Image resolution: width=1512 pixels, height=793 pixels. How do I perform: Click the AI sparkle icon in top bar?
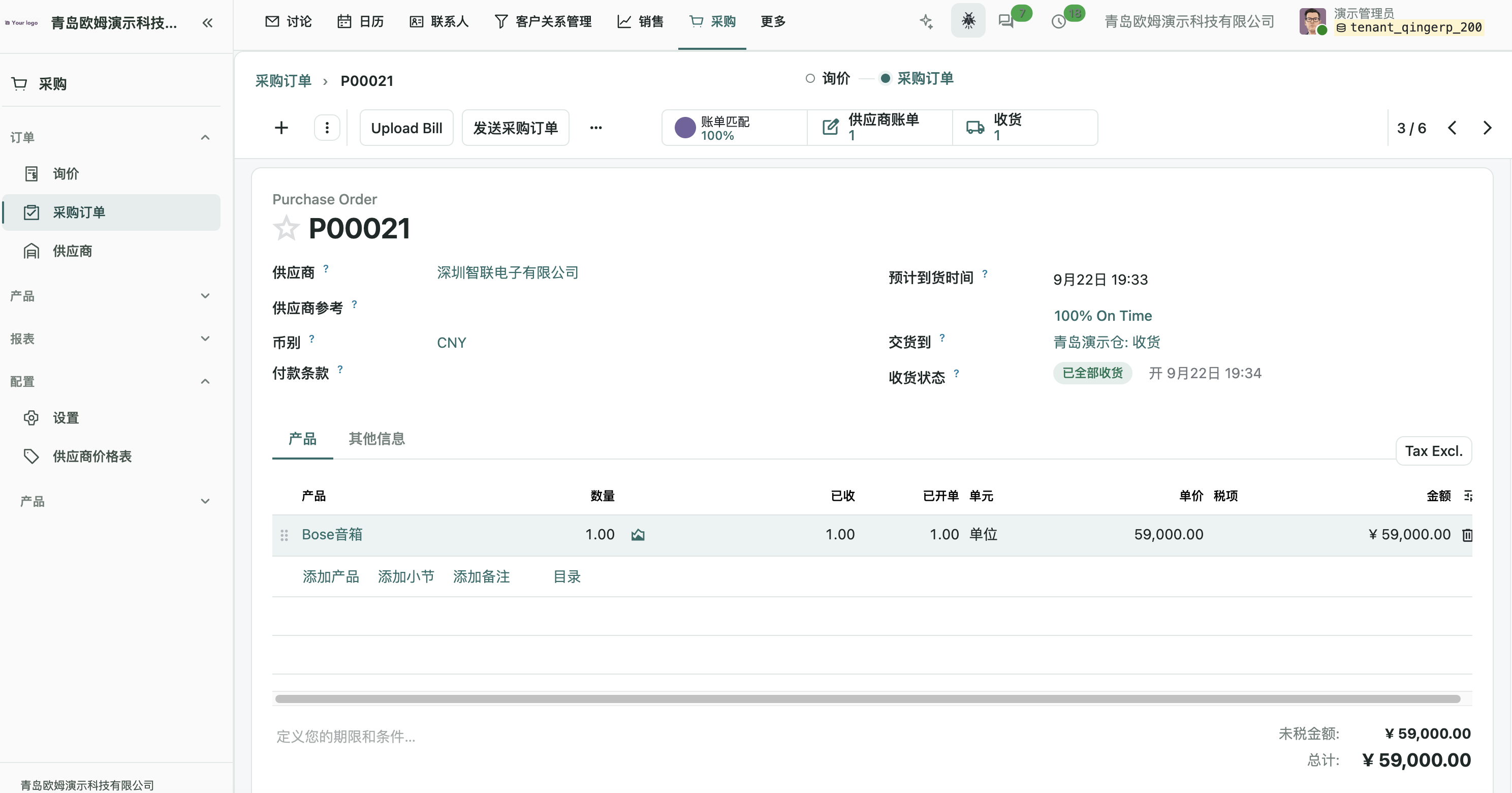point(926,22)
